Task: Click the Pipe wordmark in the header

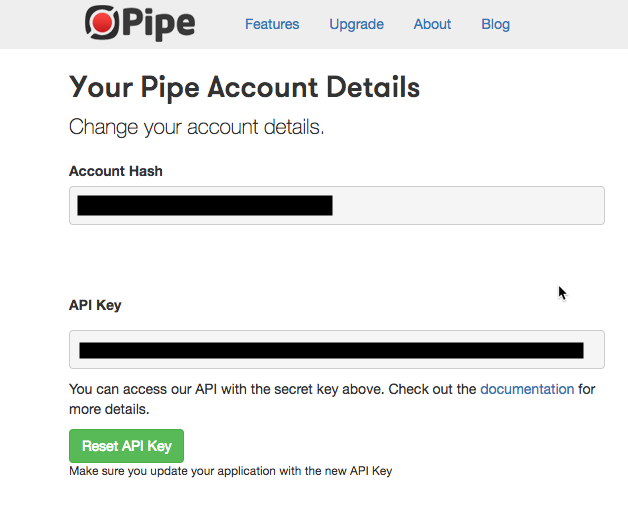Action: [x=159, y=24]
